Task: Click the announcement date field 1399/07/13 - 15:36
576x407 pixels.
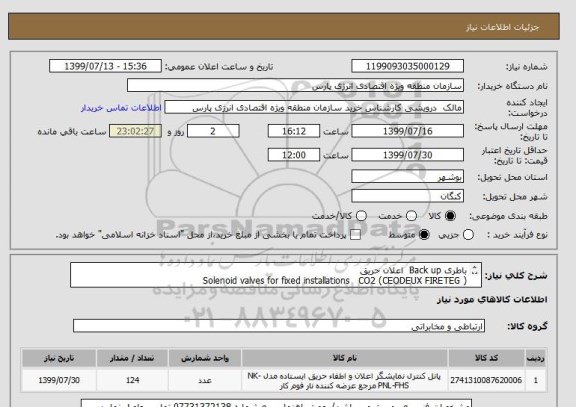Action: tap(105, 66)
